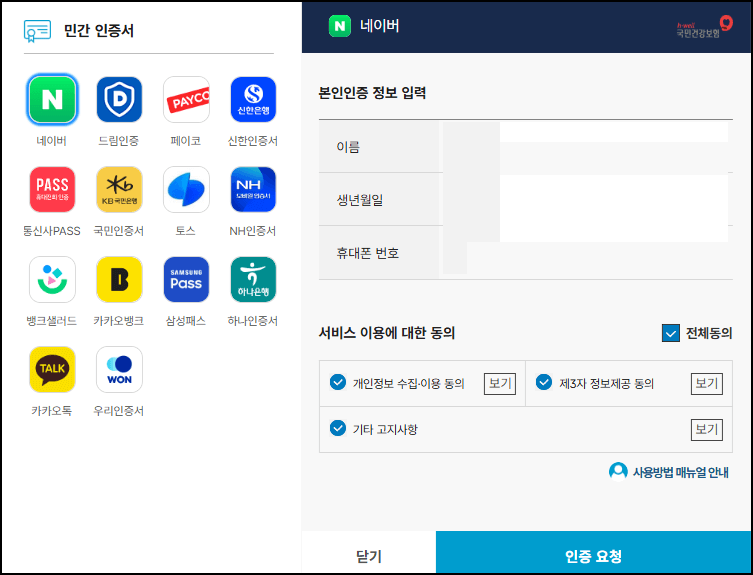The width and height of the screenshot is (753, 575).
Task: Click the 네이버 label under icon
Action: (x=51, y=141)
